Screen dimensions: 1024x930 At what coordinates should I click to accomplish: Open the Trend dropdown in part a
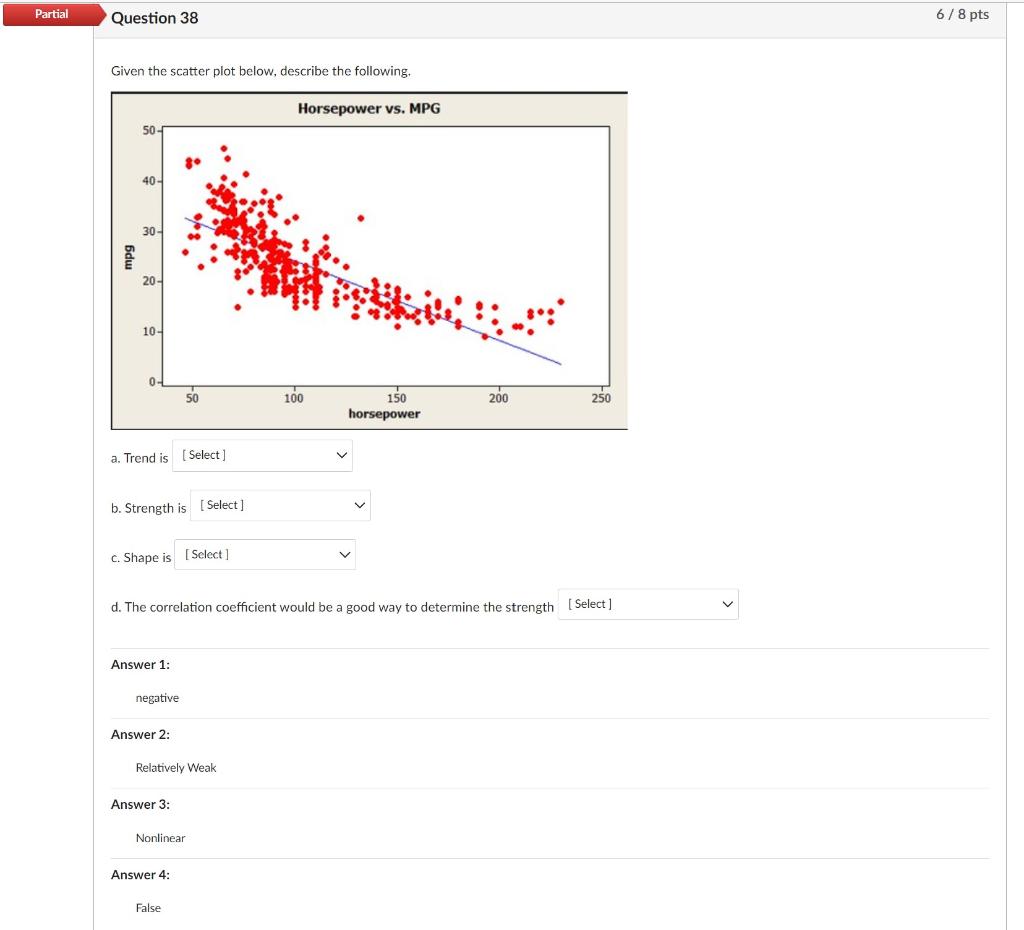tap(262, 455)
